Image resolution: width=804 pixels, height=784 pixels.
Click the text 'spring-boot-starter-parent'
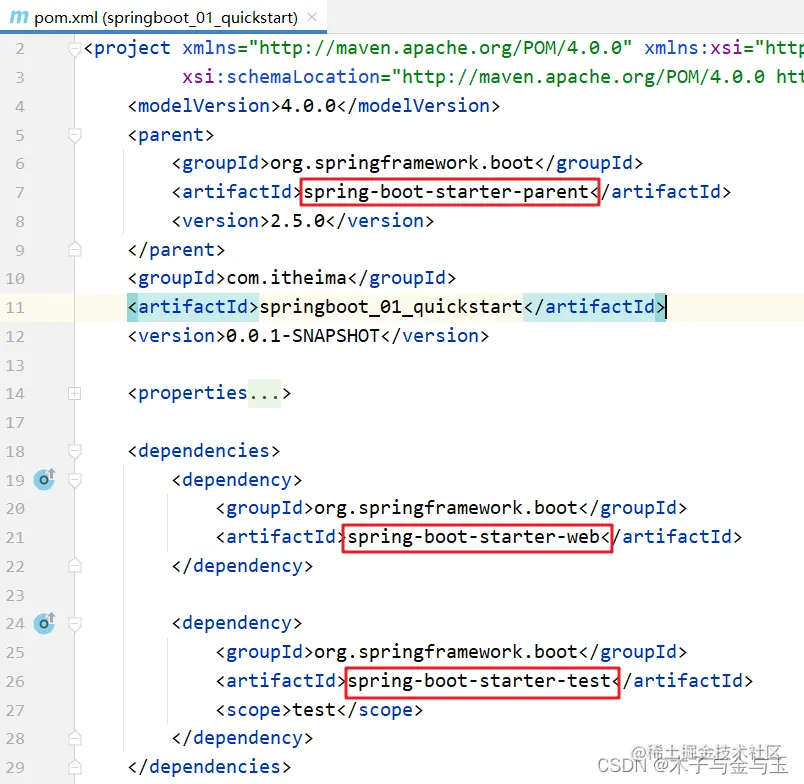[x=446, y=192]
